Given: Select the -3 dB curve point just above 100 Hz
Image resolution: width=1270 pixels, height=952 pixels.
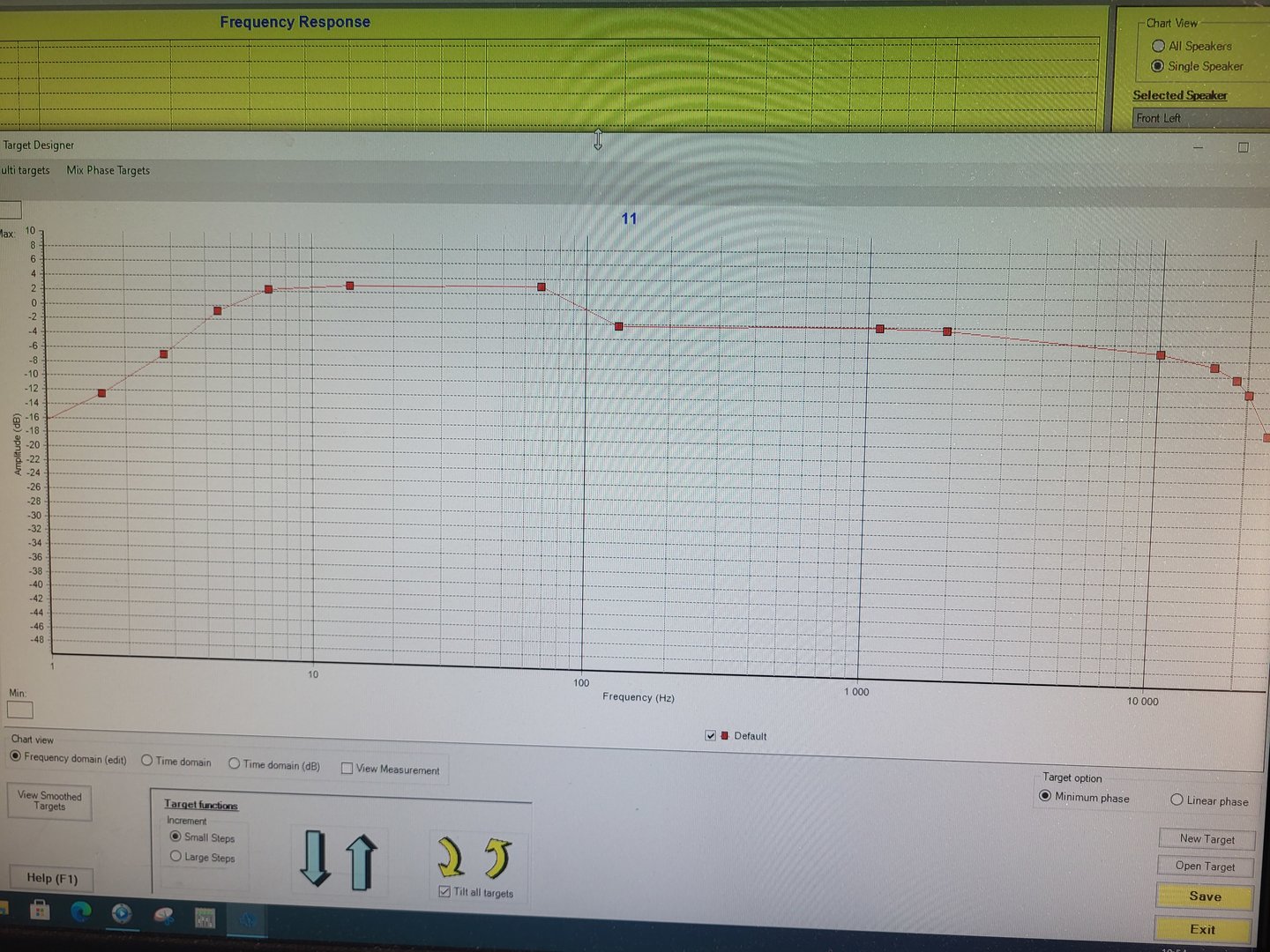Looking at the screenshot, I should click(x=619, y=326).
